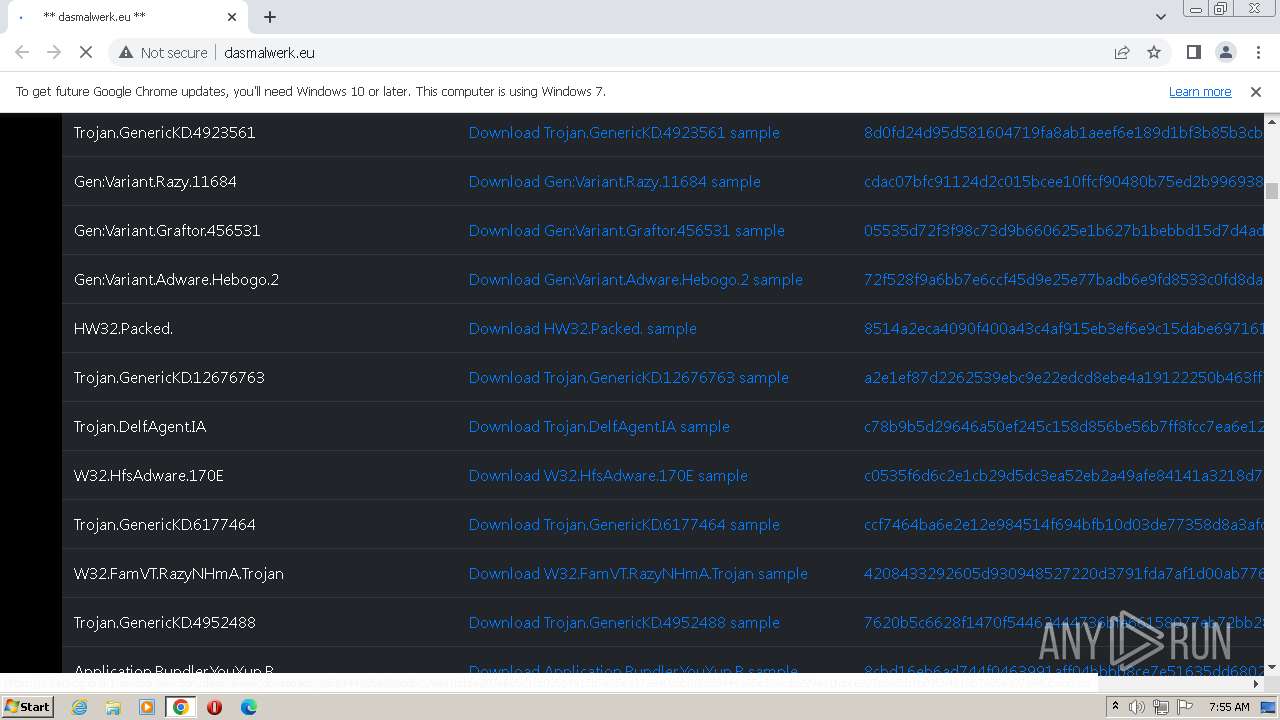The image size is (1280, 720).
Task: Open the Windows Start menu
Action: pyautogui.click(x=28, y=706)
